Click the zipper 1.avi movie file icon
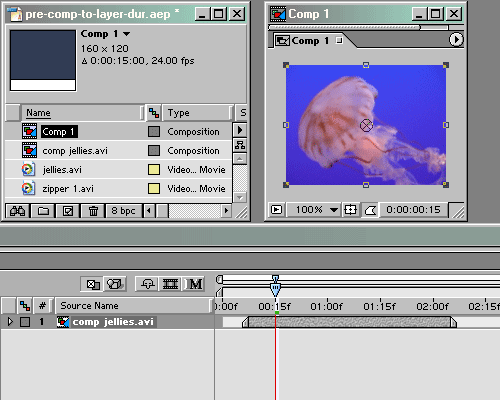 point(28,188)
